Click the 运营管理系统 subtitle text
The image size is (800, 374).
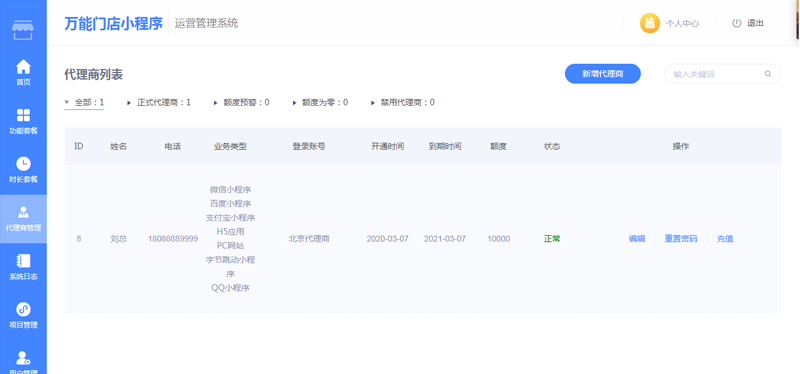pos(206,23)
